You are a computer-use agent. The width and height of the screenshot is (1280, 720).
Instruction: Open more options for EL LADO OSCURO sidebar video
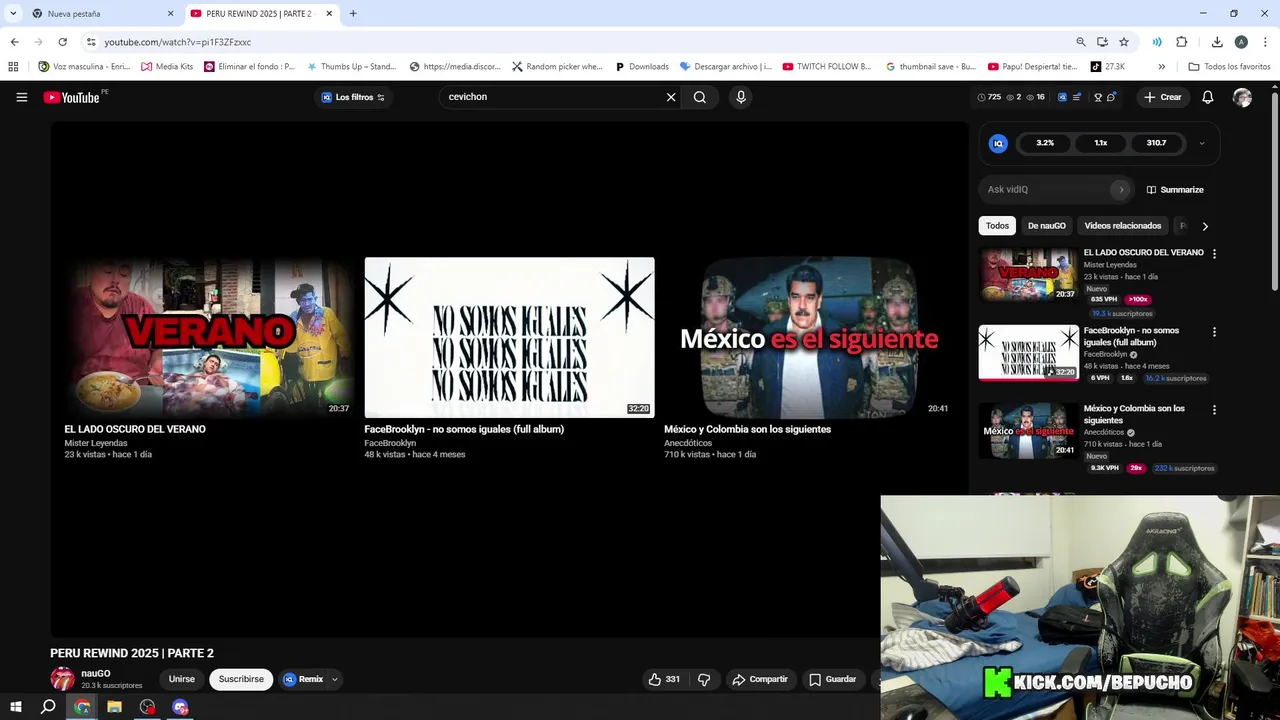(1214, 254)
